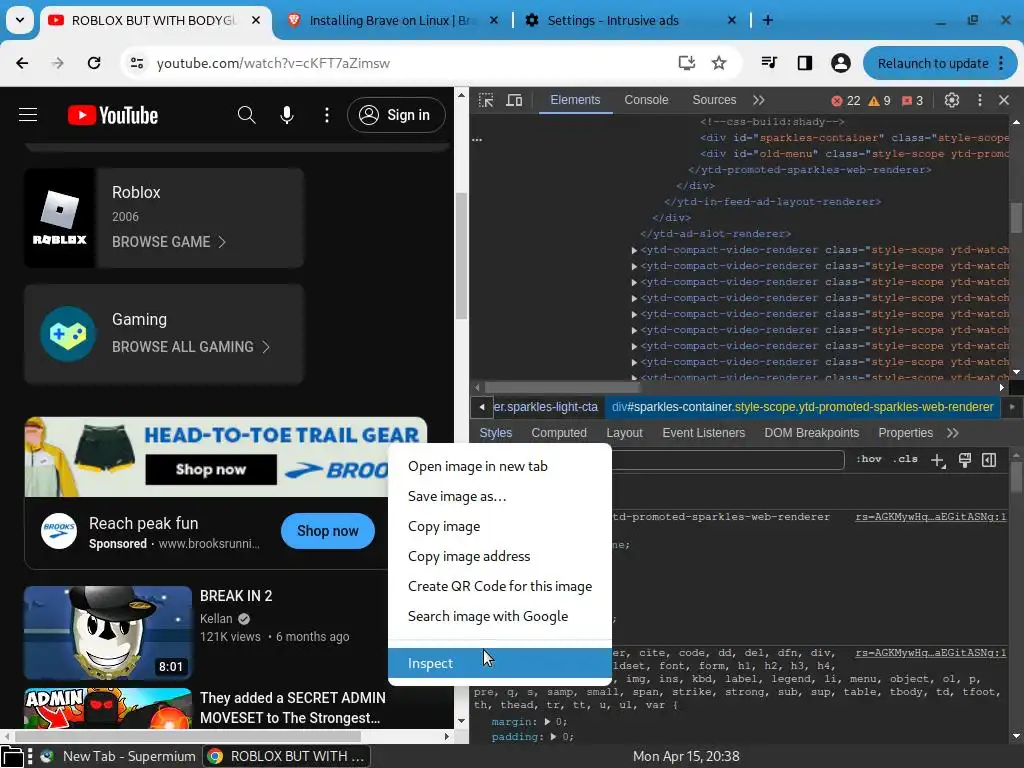Expand the fourth ytd-compact-video-renderer node

(634, 298)
